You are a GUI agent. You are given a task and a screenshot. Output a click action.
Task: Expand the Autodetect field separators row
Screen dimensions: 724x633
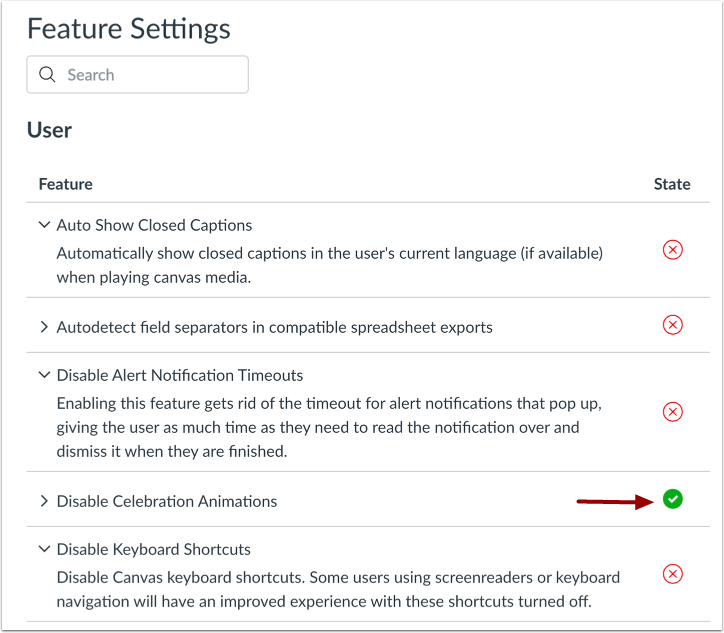[44, 327]
